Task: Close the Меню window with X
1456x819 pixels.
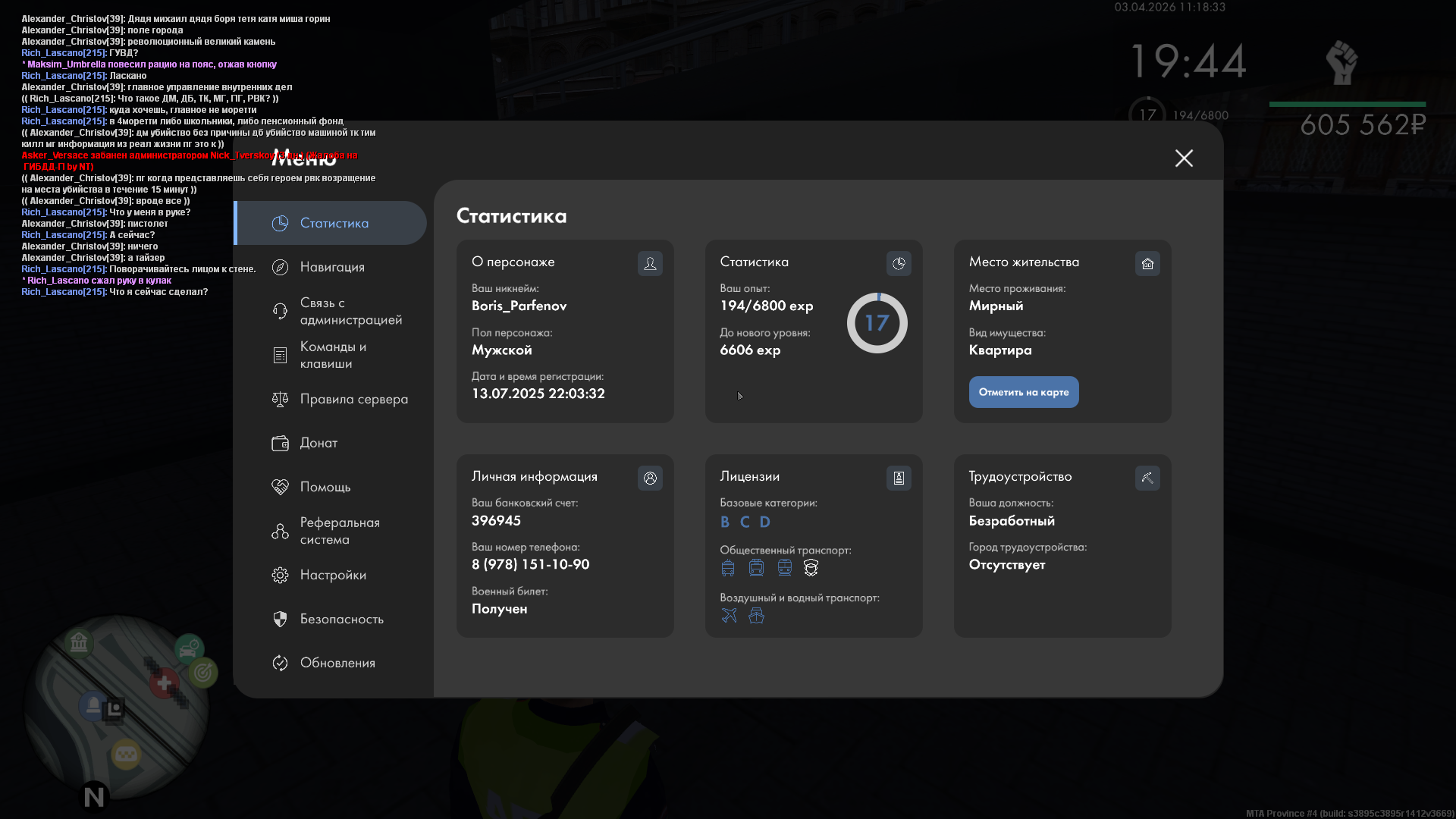Action: [x=1184, y=158]
